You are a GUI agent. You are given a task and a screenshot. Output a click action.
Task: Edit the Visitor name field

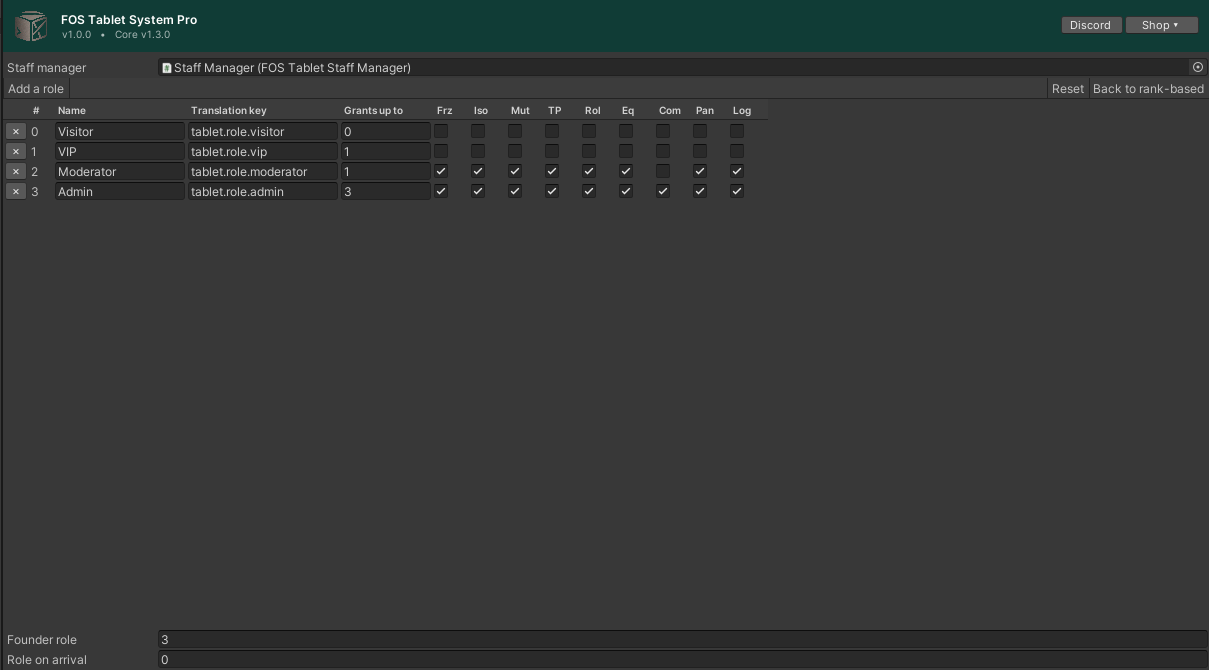(x=120, y=131)
